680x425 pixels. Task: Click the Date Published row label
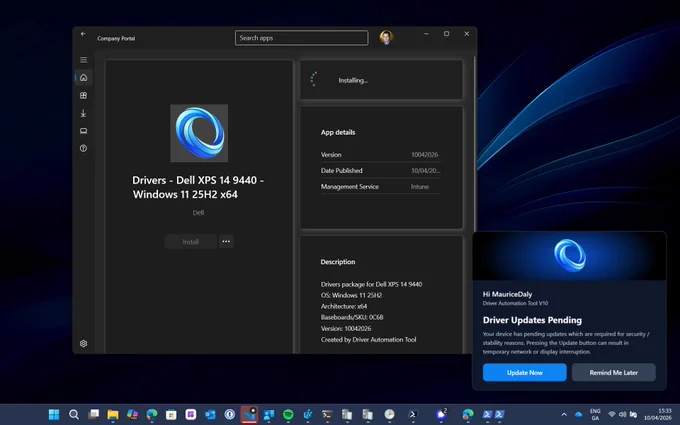pyautogui.click(x=341, y=171)
